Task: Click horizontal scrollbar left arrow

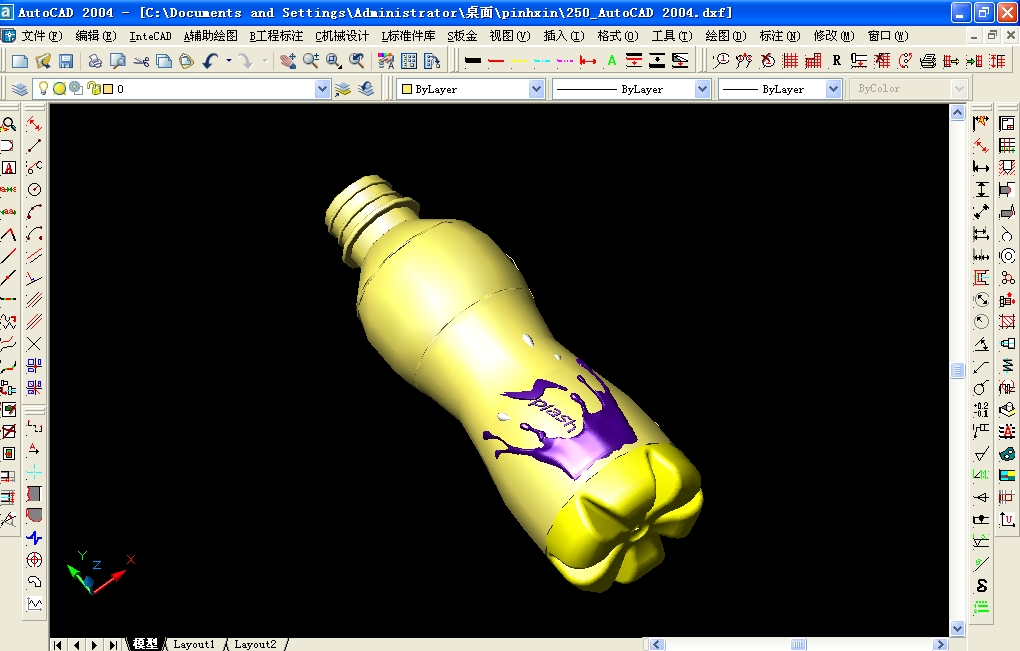Action: pyautogui.click(x=657, y=644)
